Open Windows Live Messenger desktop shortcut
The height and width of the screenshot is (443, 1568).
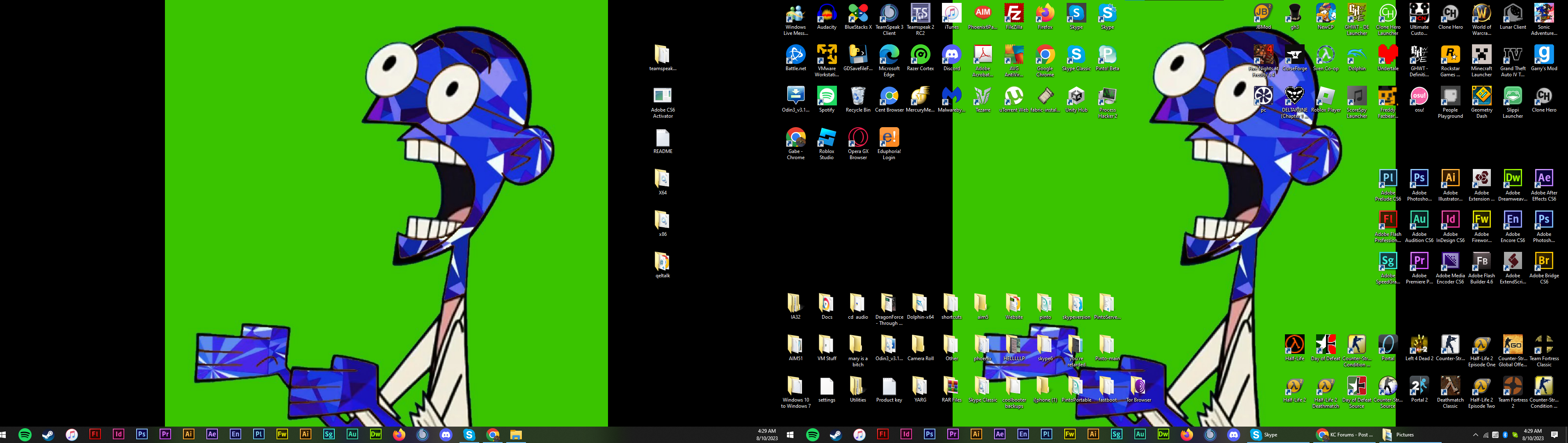[x=795, y=19]
